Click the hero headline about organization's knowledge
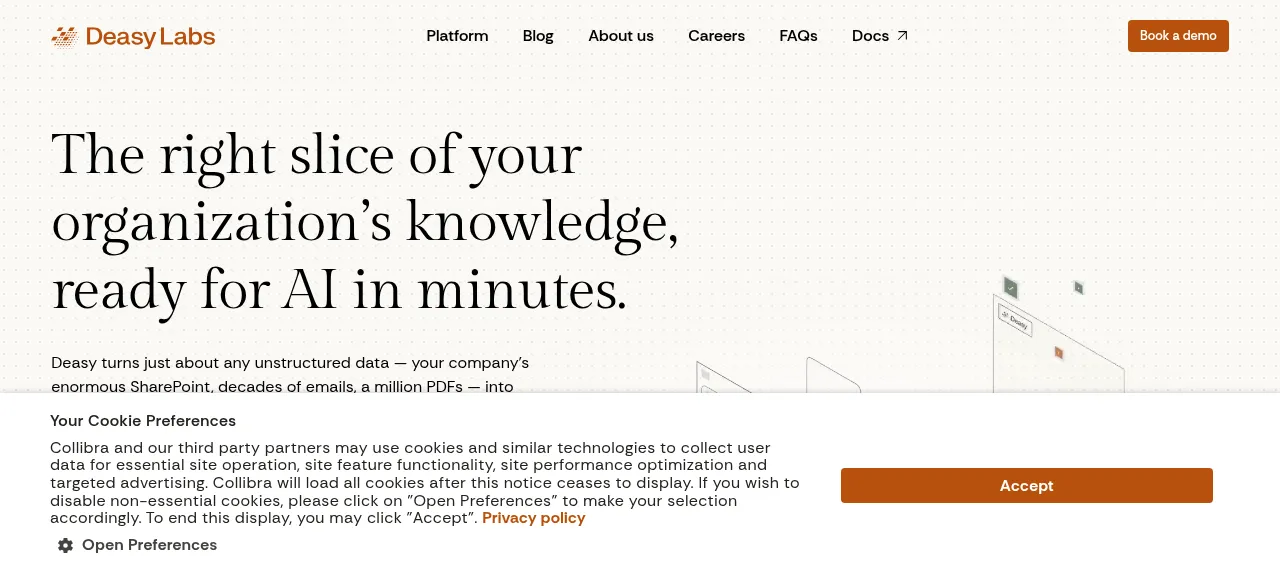 point(365,222)
